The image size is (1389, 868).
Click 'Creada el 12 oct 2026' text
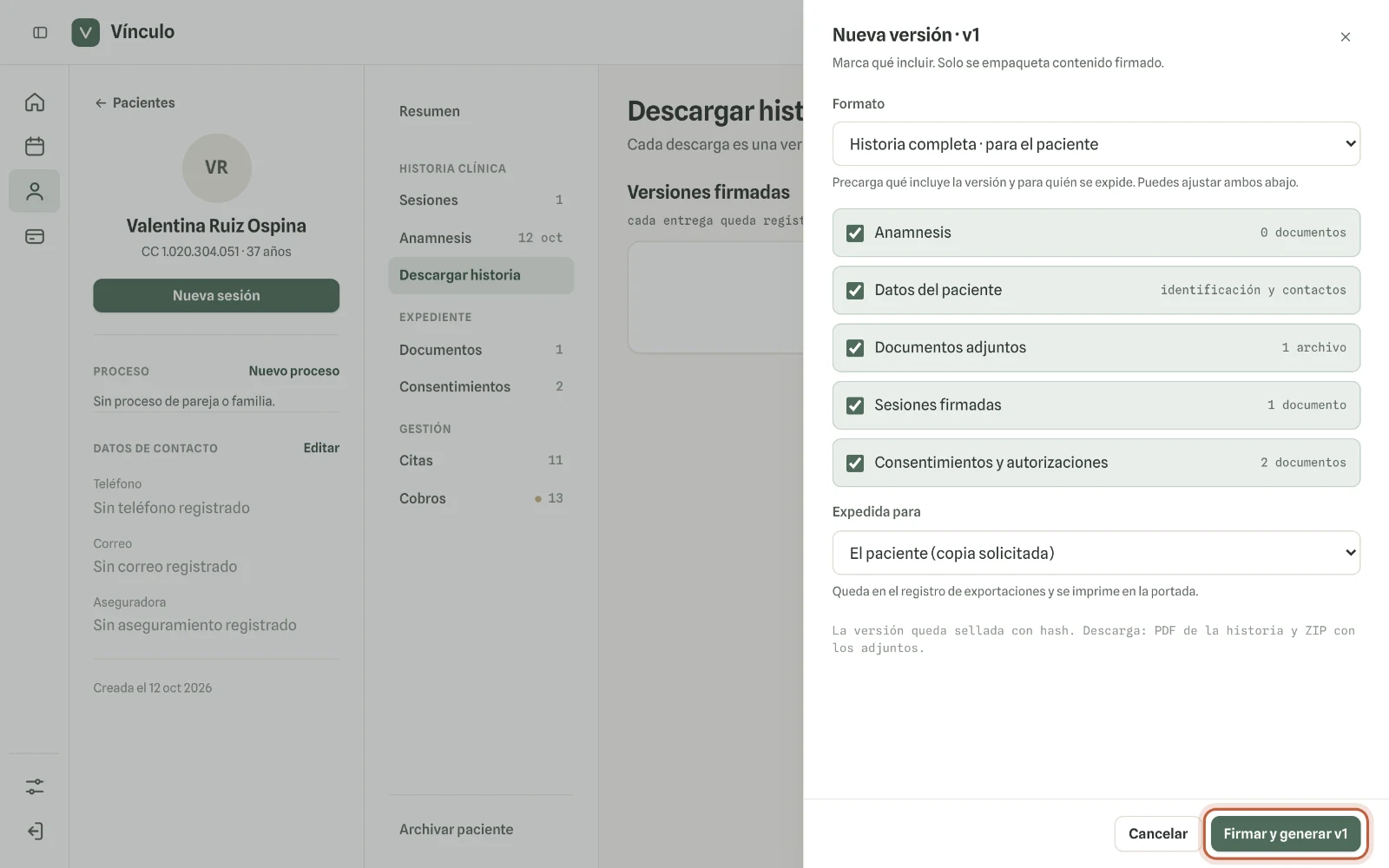(153, 687)
